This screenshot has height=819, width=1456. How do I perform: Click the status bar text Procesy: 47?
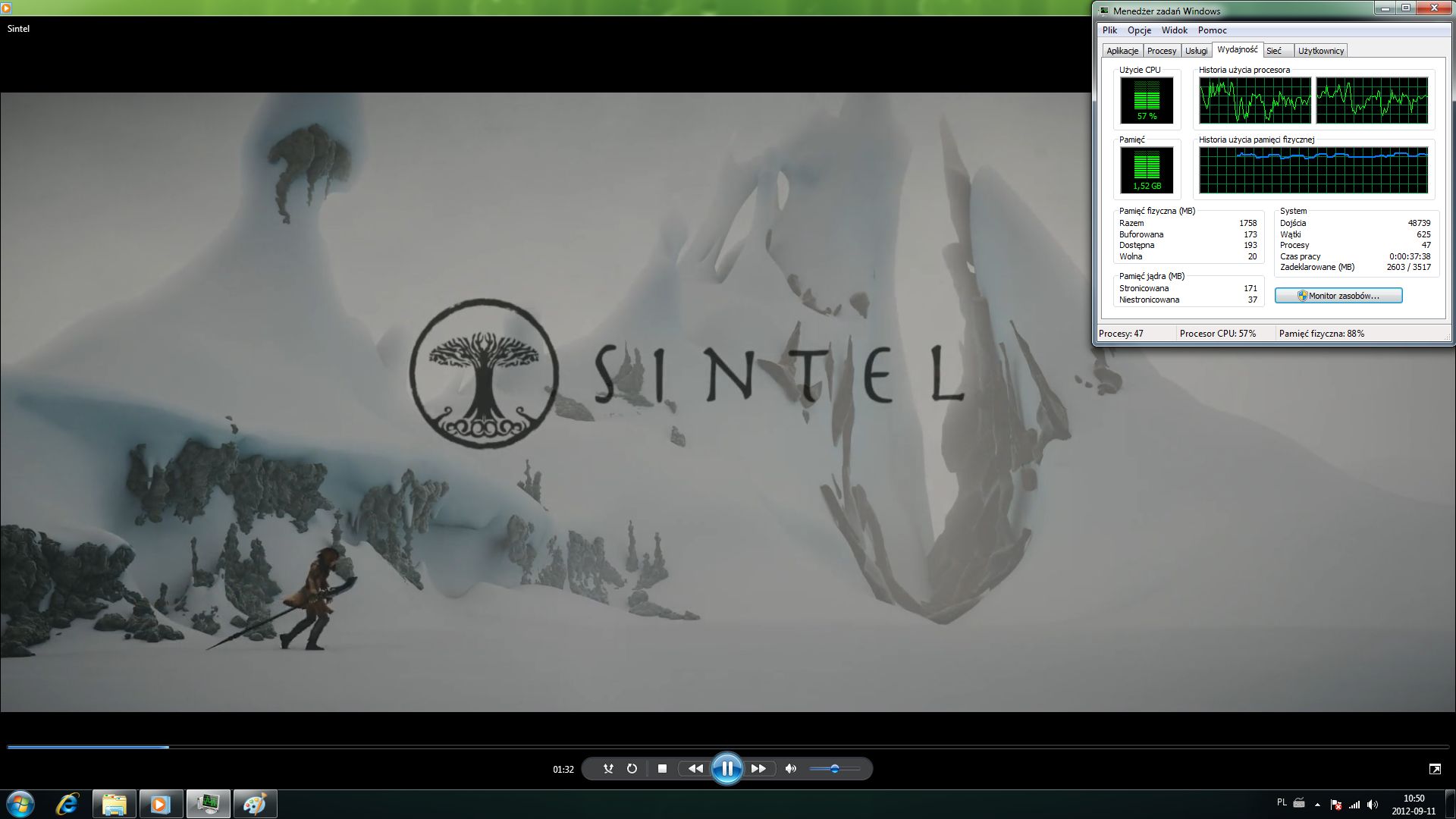pos(1121,334)
